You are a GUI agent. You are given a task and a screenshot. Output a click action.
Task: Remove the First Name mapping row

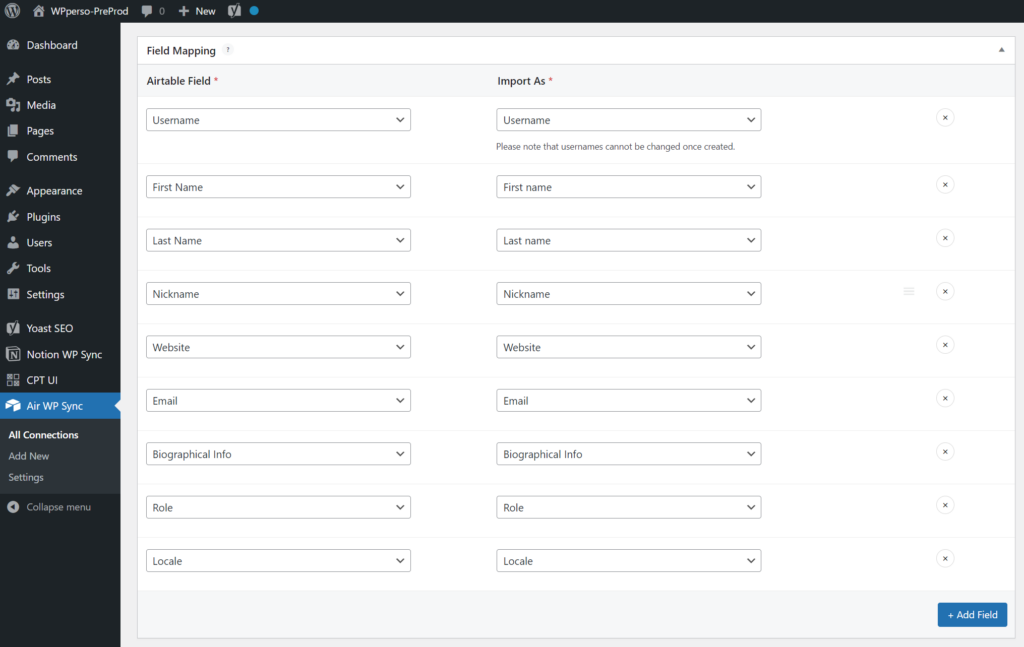(x=945, y=185)
